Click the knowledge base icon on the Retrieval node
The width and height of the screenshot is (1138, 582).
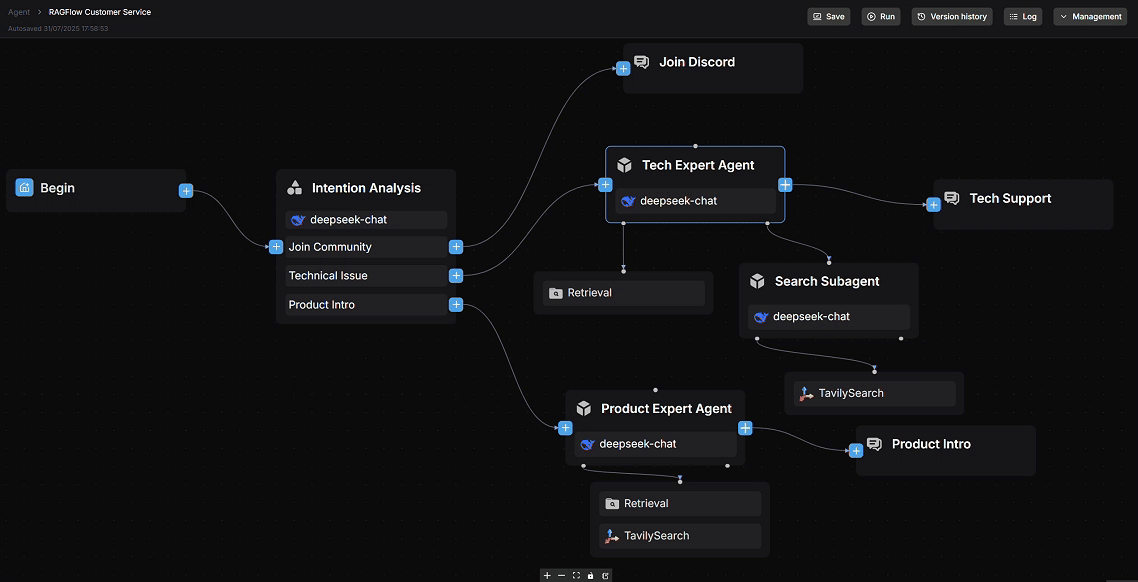[x=556, y=292]
